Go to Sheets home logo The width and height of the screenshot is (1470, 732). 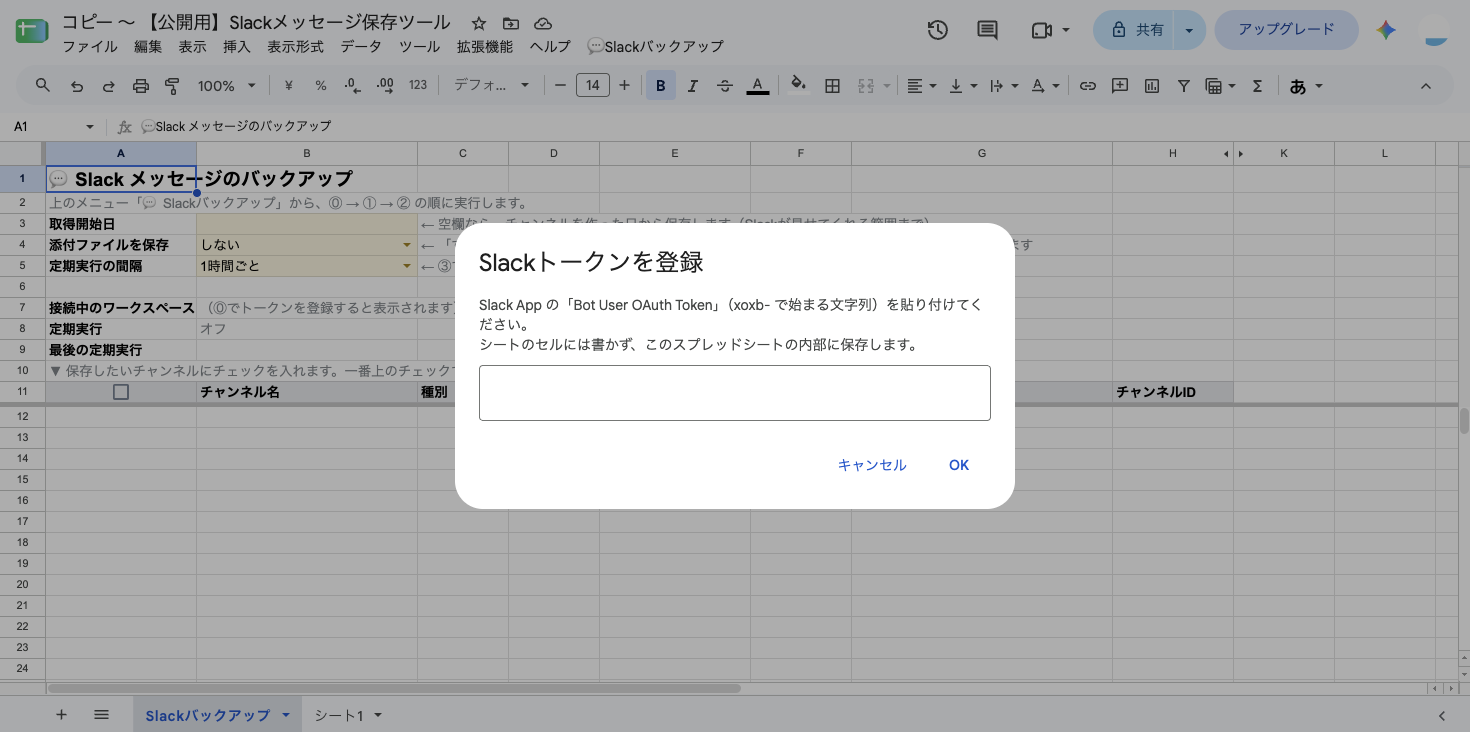[32, 31]
